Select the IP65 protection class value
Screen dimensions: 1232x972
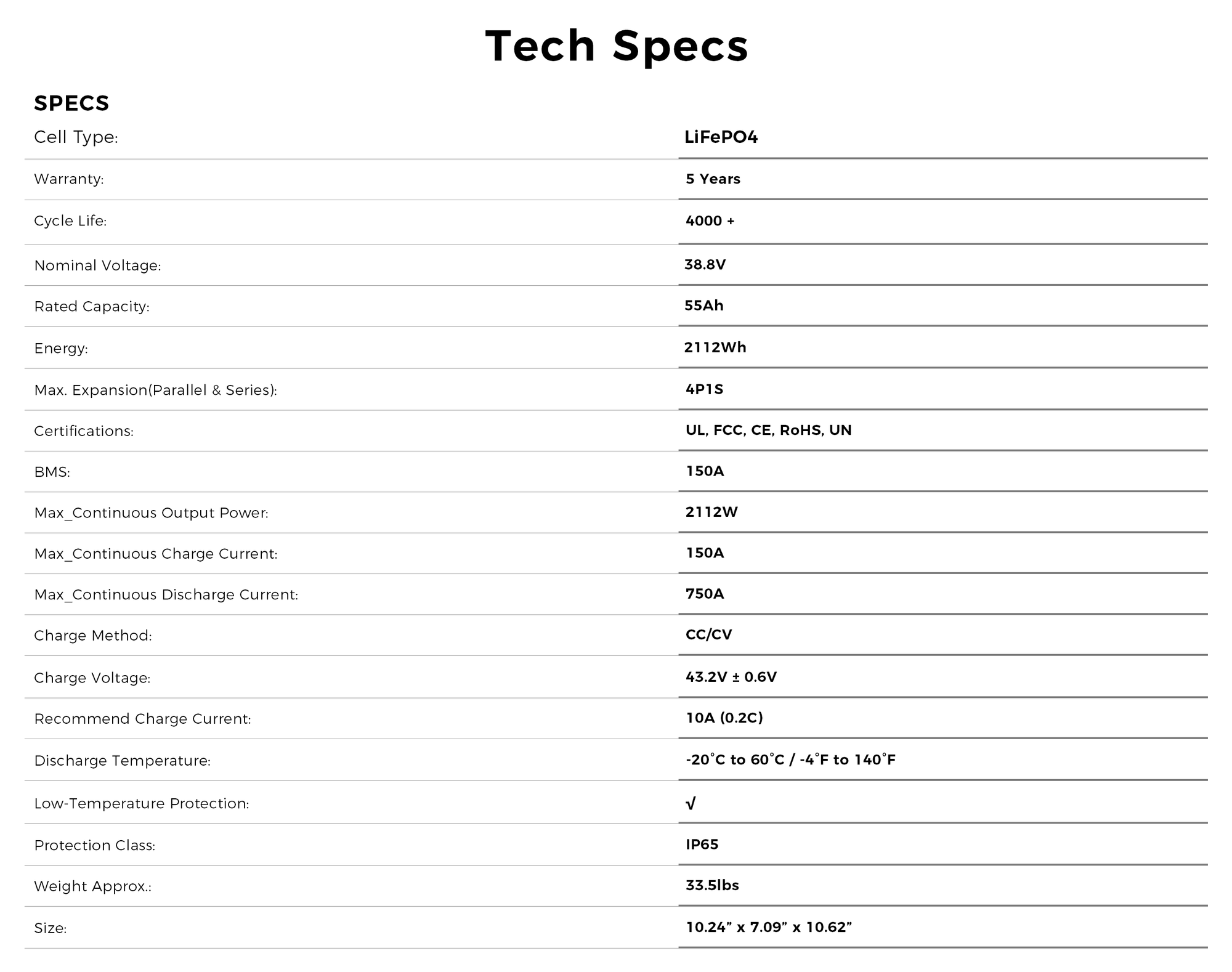pos(702,844)
